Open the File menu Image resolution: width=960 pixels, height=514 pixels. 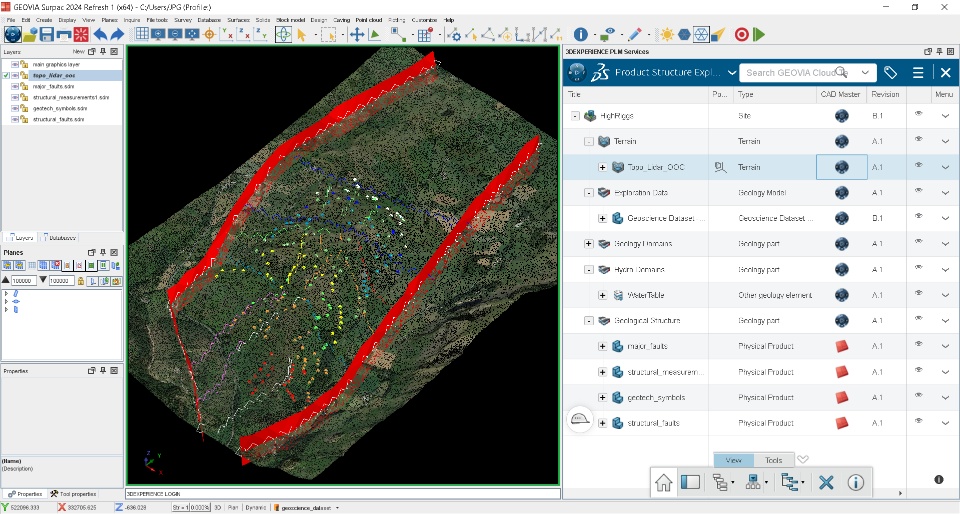click(11, 20)
